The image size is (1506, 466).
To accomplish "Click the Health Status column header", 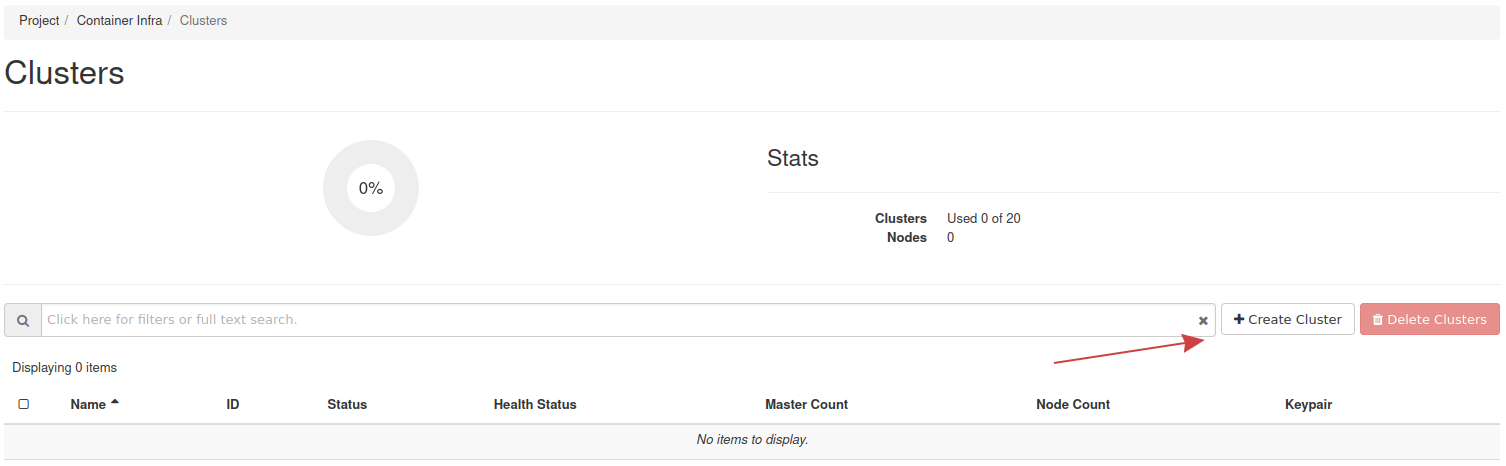I will click(x=535, y=405).
